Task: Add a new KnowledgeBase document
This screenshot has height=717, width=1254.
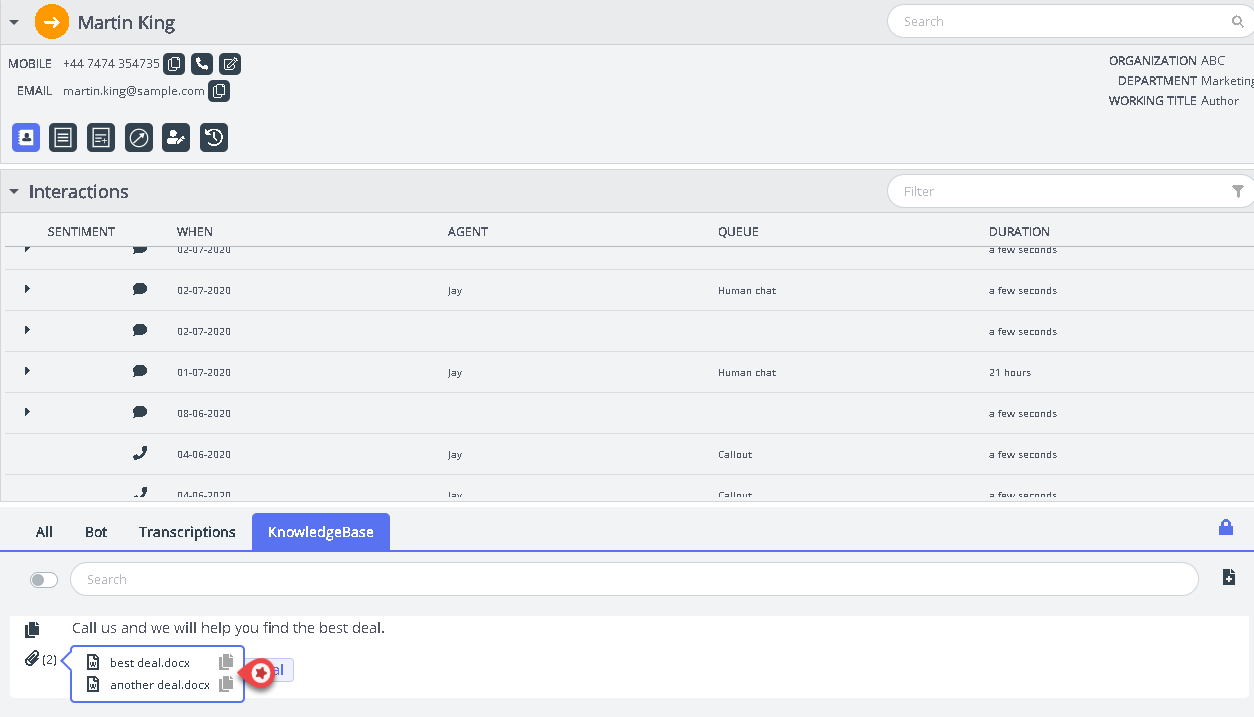Action: click(1229, 577)
